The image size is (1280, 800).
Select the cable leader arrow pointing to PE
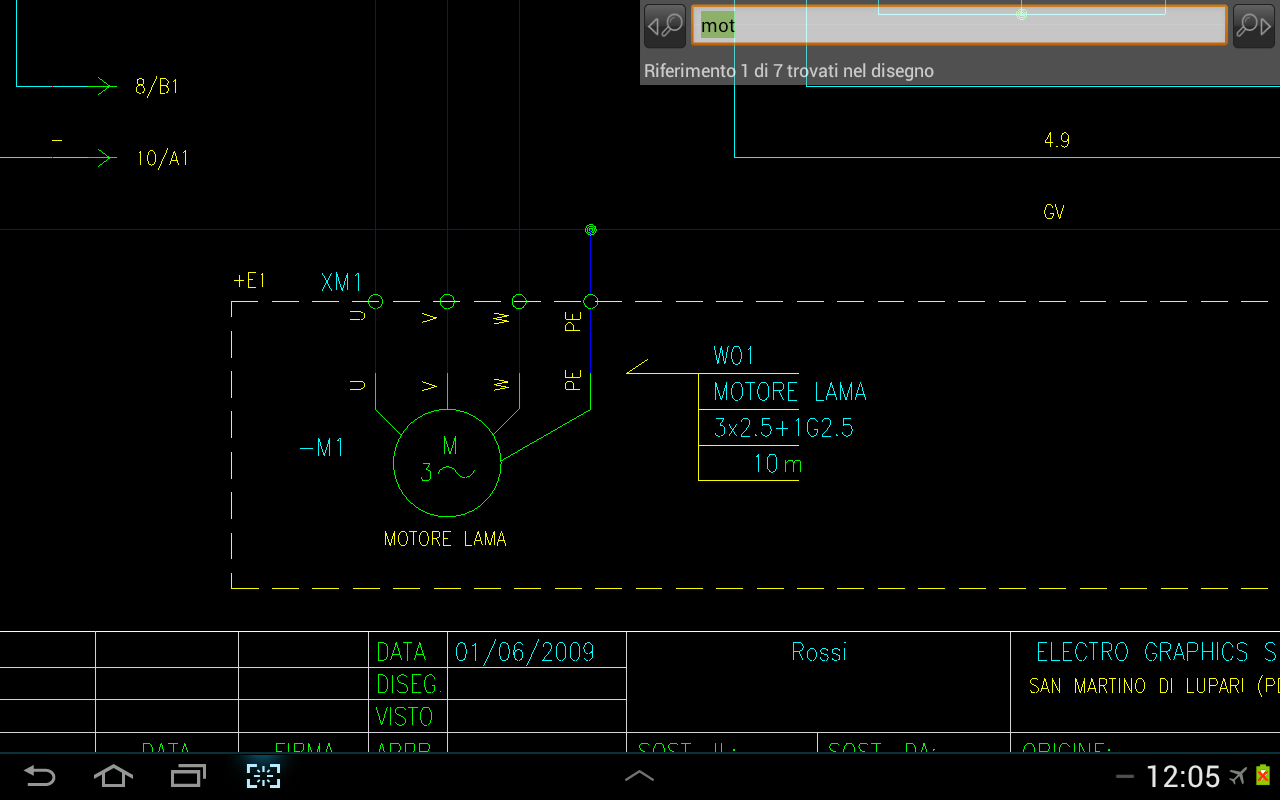pos(638,367)
